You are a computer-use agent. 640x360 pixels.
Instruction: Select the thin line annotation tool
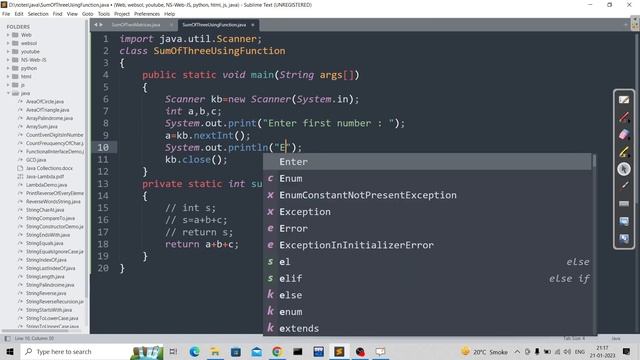tap(624, 186)
